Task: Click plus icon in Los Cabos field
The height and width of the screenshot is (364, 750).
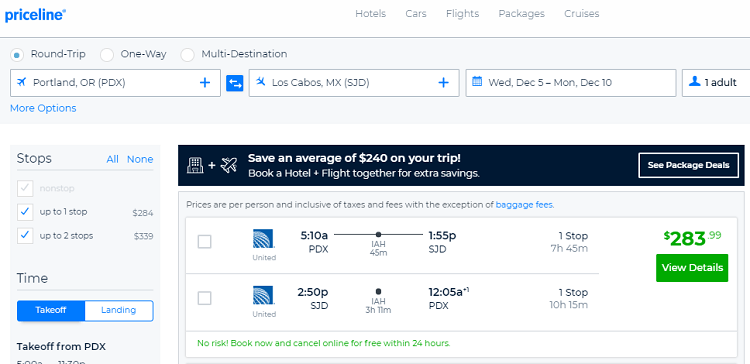Action: (x=443, y=83)
